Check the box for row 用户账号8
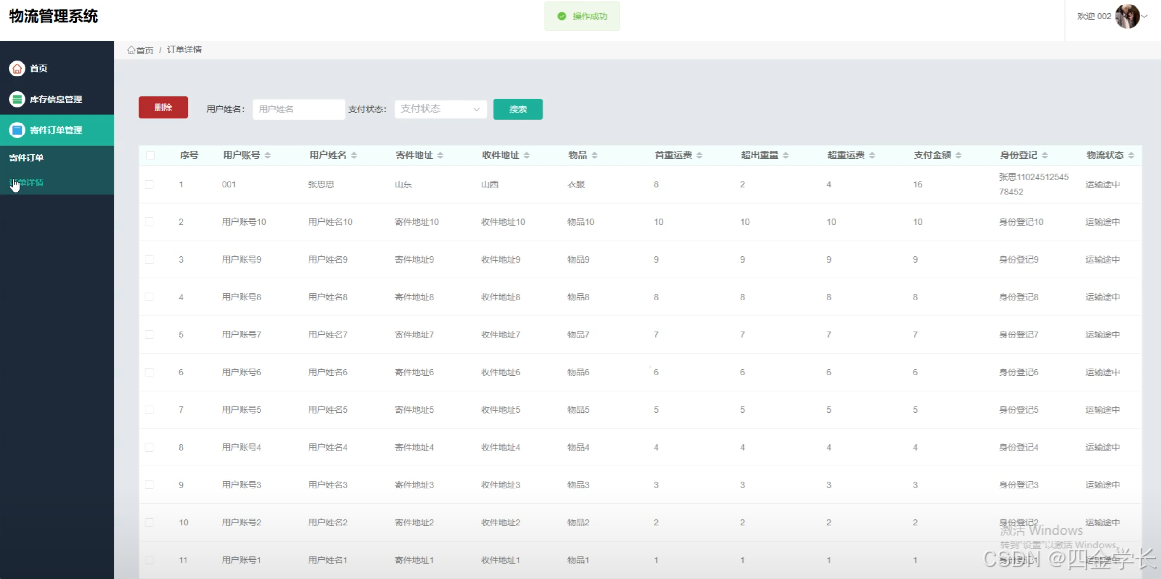1161x579 pixels. click(x=150, y=297)
